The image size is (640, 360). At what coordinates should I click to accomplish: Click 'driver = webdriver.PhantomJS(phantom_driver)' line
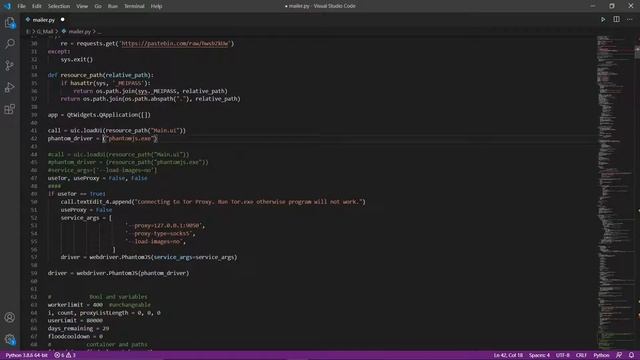(x=118, y=273)
